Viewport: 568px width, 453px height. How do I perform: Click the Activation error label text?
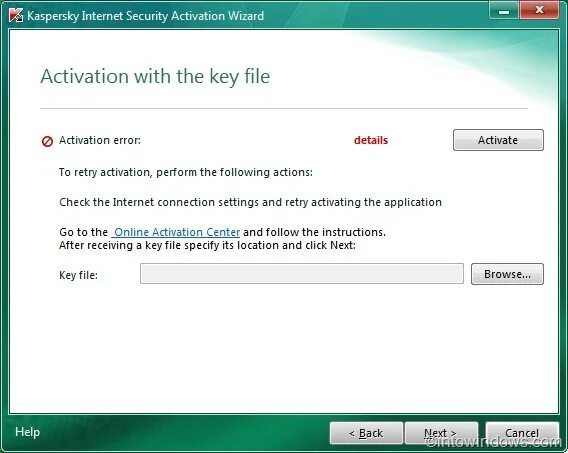(100, 140)
